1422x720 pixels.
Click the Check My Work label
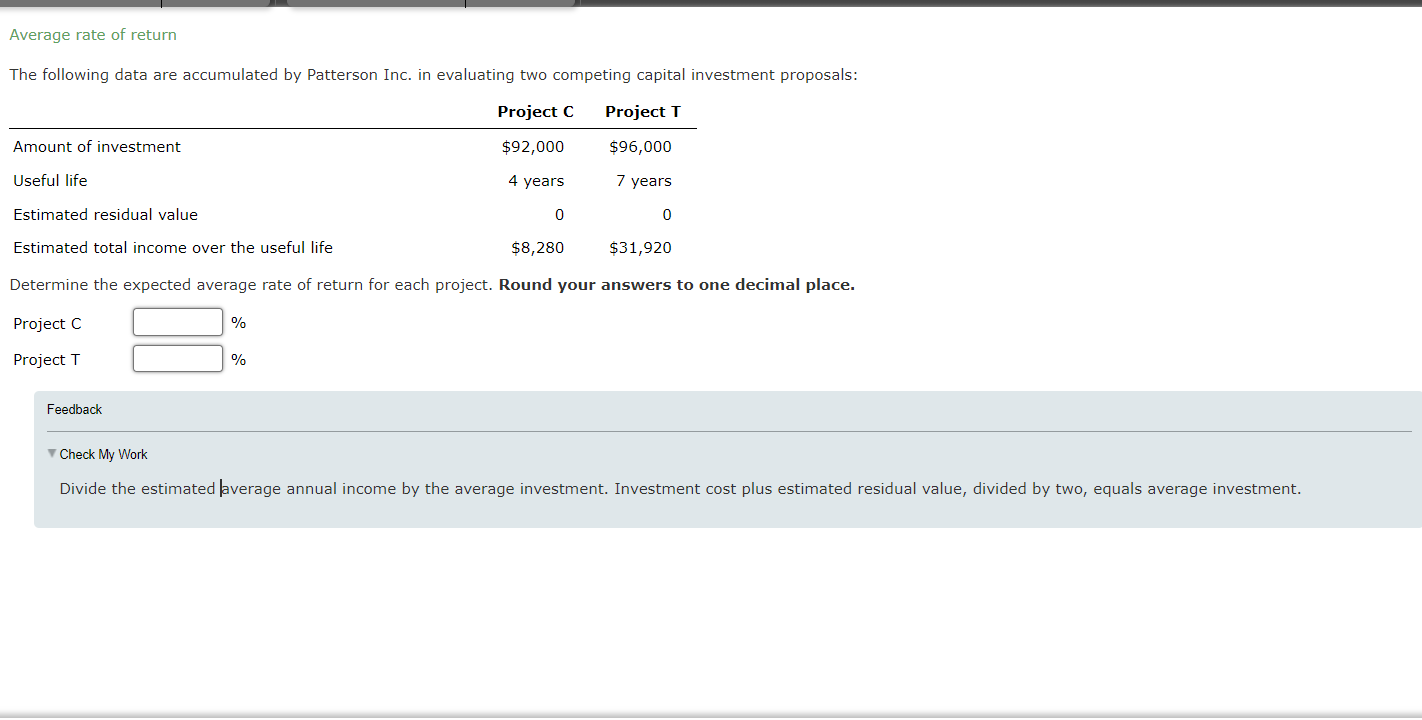[x=103, y=454]
